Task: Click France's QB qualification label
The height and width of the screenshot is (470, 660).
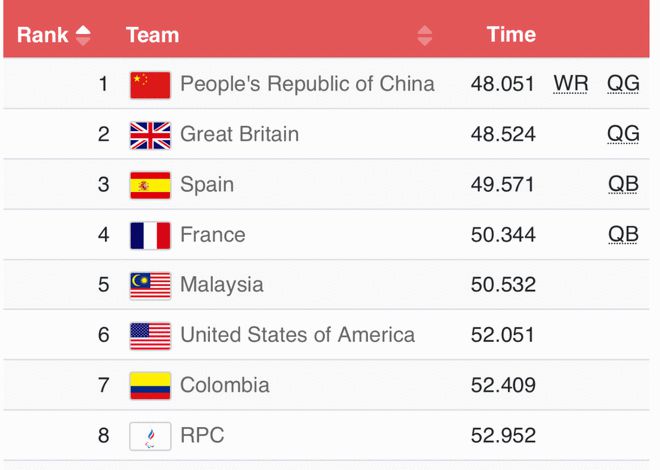Action: coord(623,234)
